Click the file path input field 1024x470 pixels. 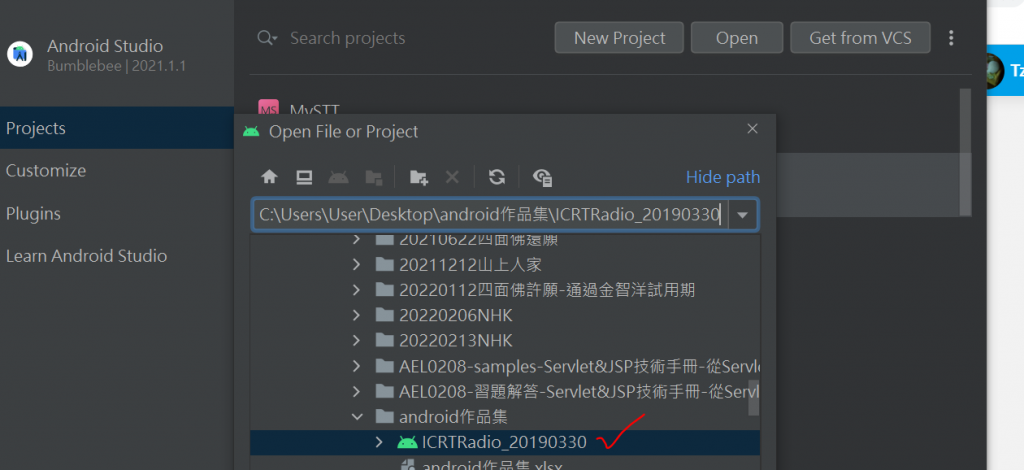(490, 215)
